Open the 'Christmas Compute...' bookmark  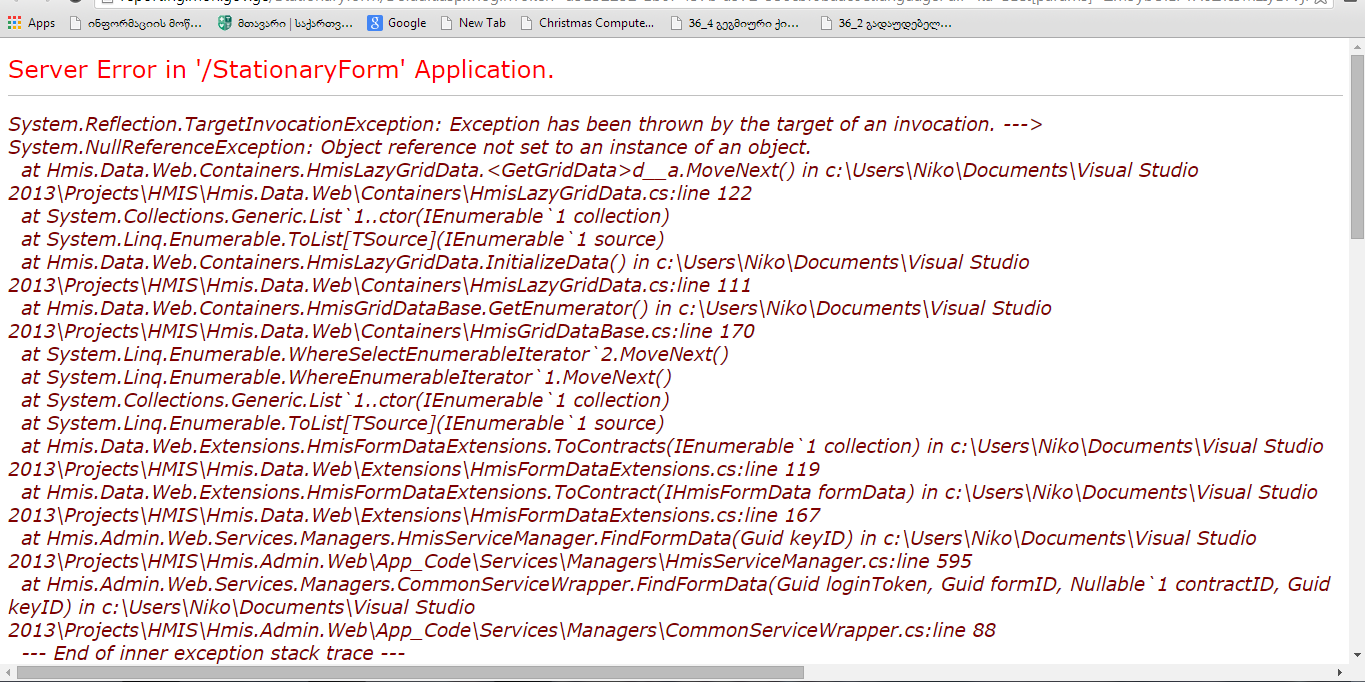pyautogui.click(x=587, y=23)
